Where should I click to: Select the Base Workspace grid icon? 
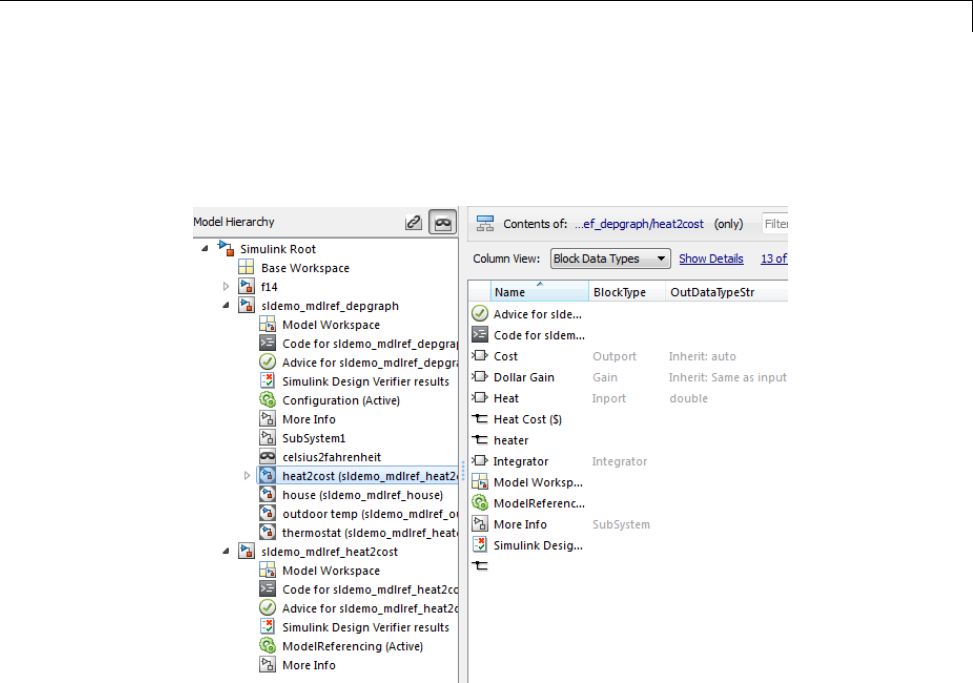246,267
